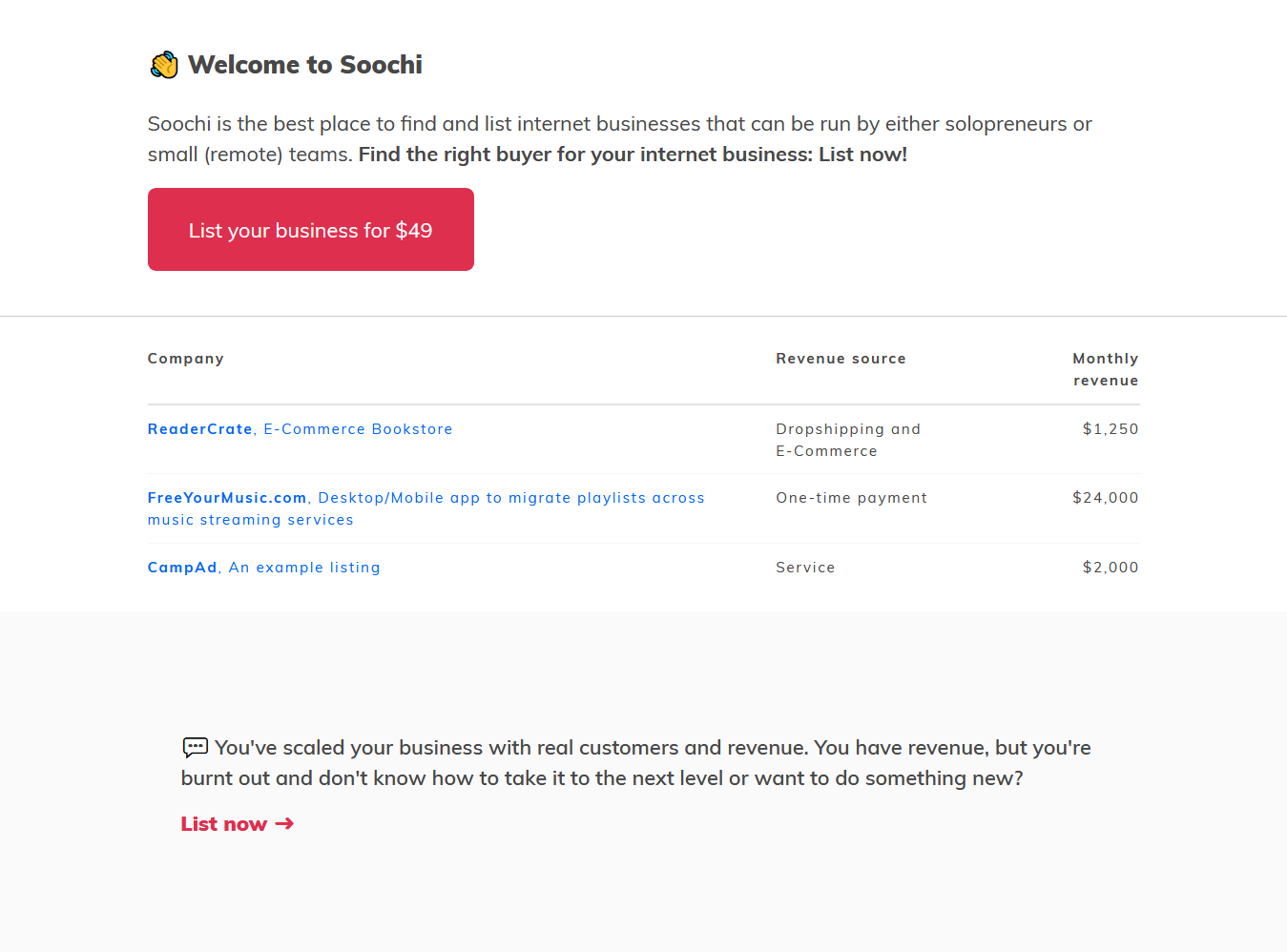Click the E-Commerce Bookstore description
The width and height of the screenshot is (1287, 952).
tap(358, 429)
